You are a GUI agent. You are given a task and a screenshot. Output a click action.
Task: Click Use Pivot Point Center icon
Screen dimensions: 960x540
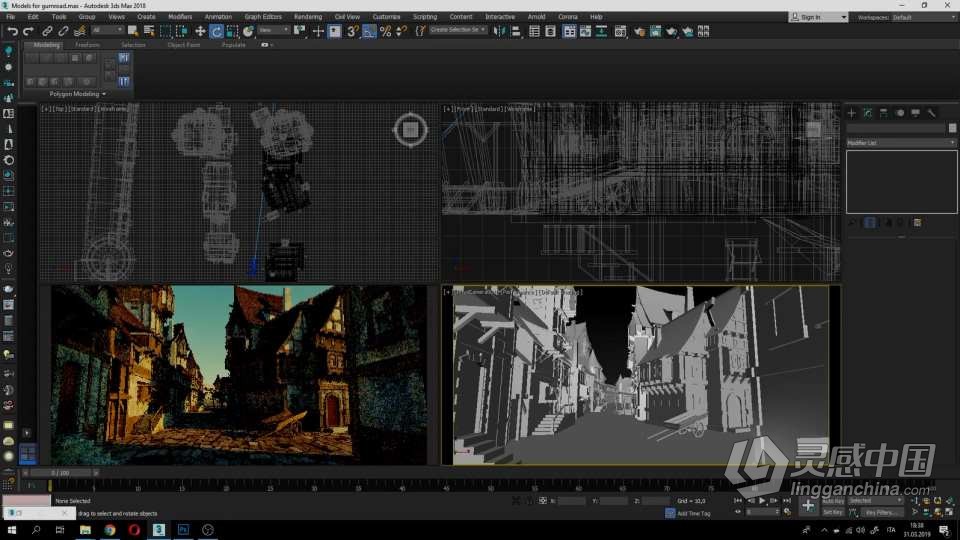pos(299,31)
